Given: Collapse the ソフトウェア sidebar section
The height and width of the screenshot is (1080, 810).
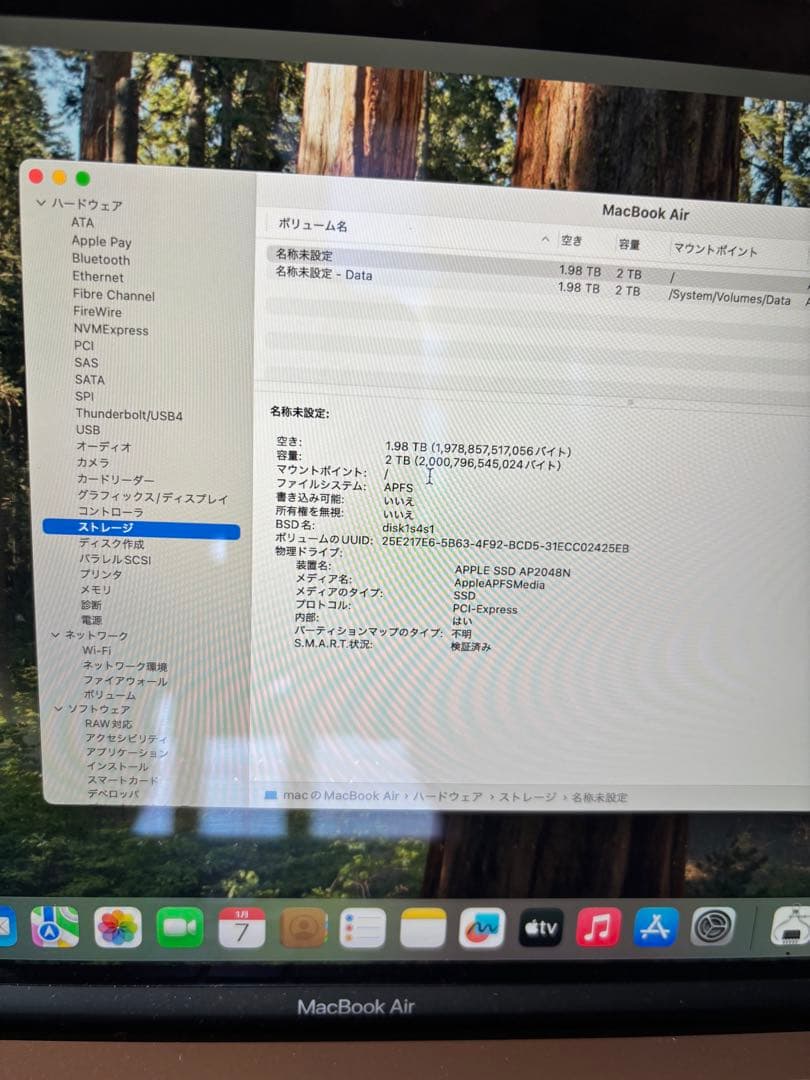Looking at the screenshot, I should pyautogui.click(x=58, y=709).
